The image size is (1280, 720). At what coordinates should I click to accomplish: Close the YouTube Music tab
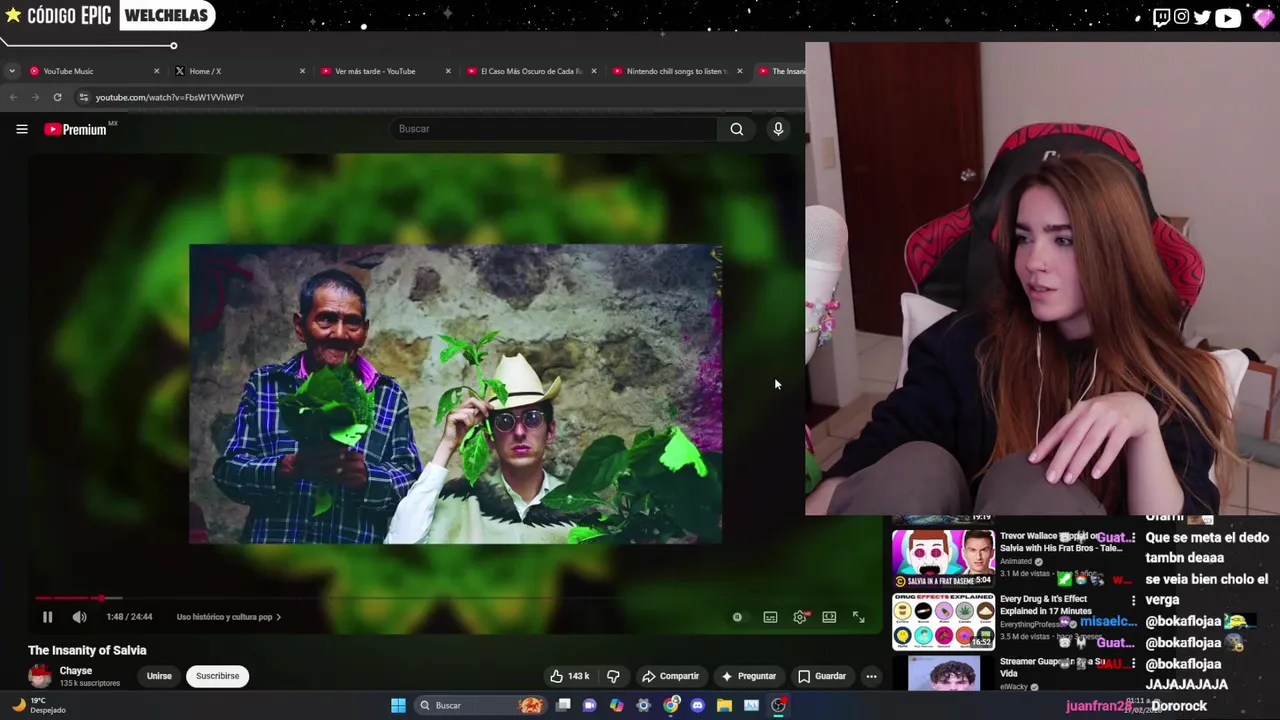point(156,71)
